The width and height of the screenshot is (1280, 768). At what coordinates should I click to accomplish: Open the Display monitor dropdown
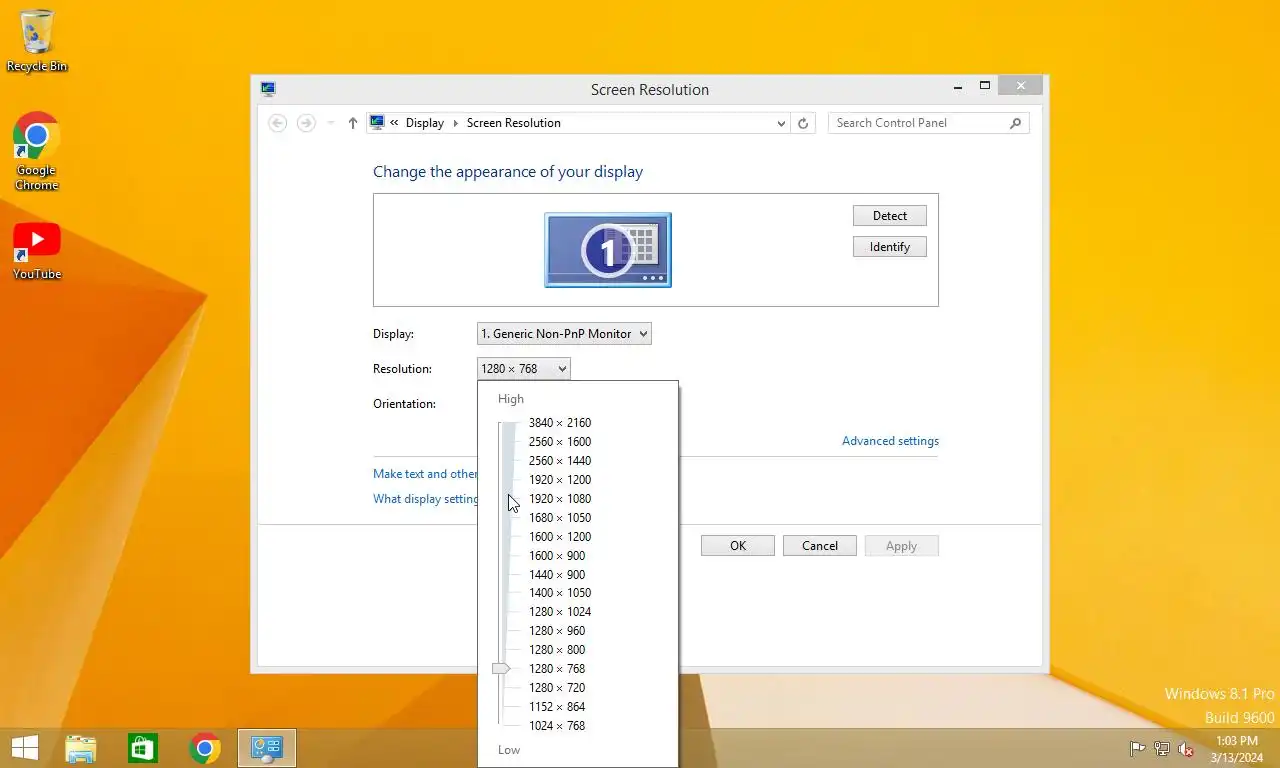point(564,334)
